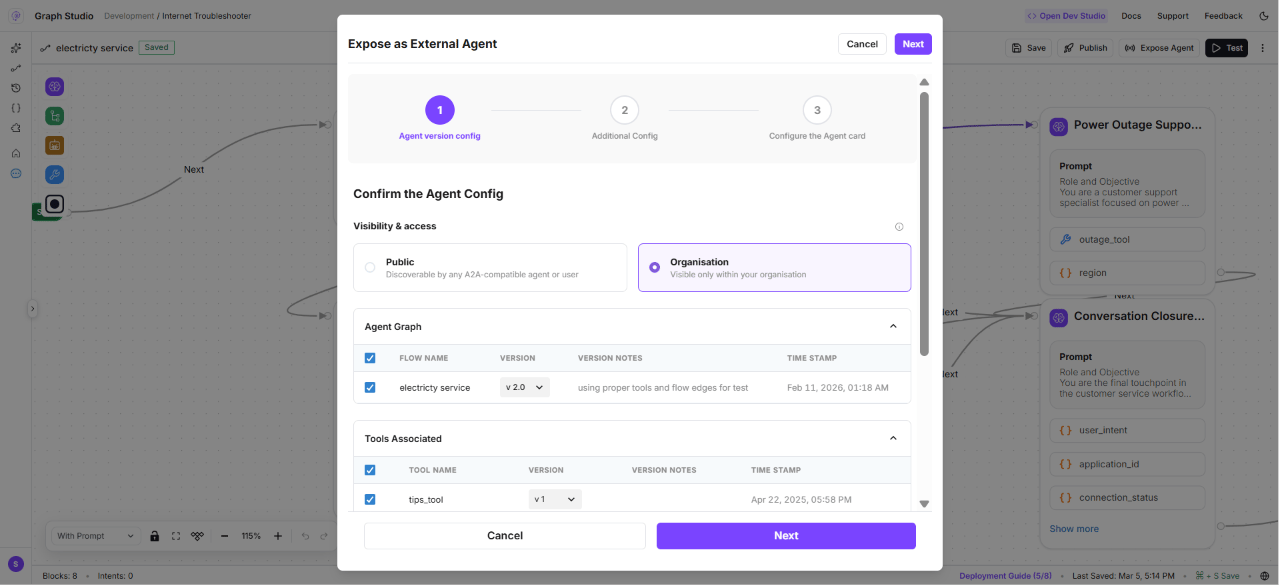Viewport: 1279px width, 585px height.
Task: Select the blue wrench tool block icon
Action: (55, 175)
